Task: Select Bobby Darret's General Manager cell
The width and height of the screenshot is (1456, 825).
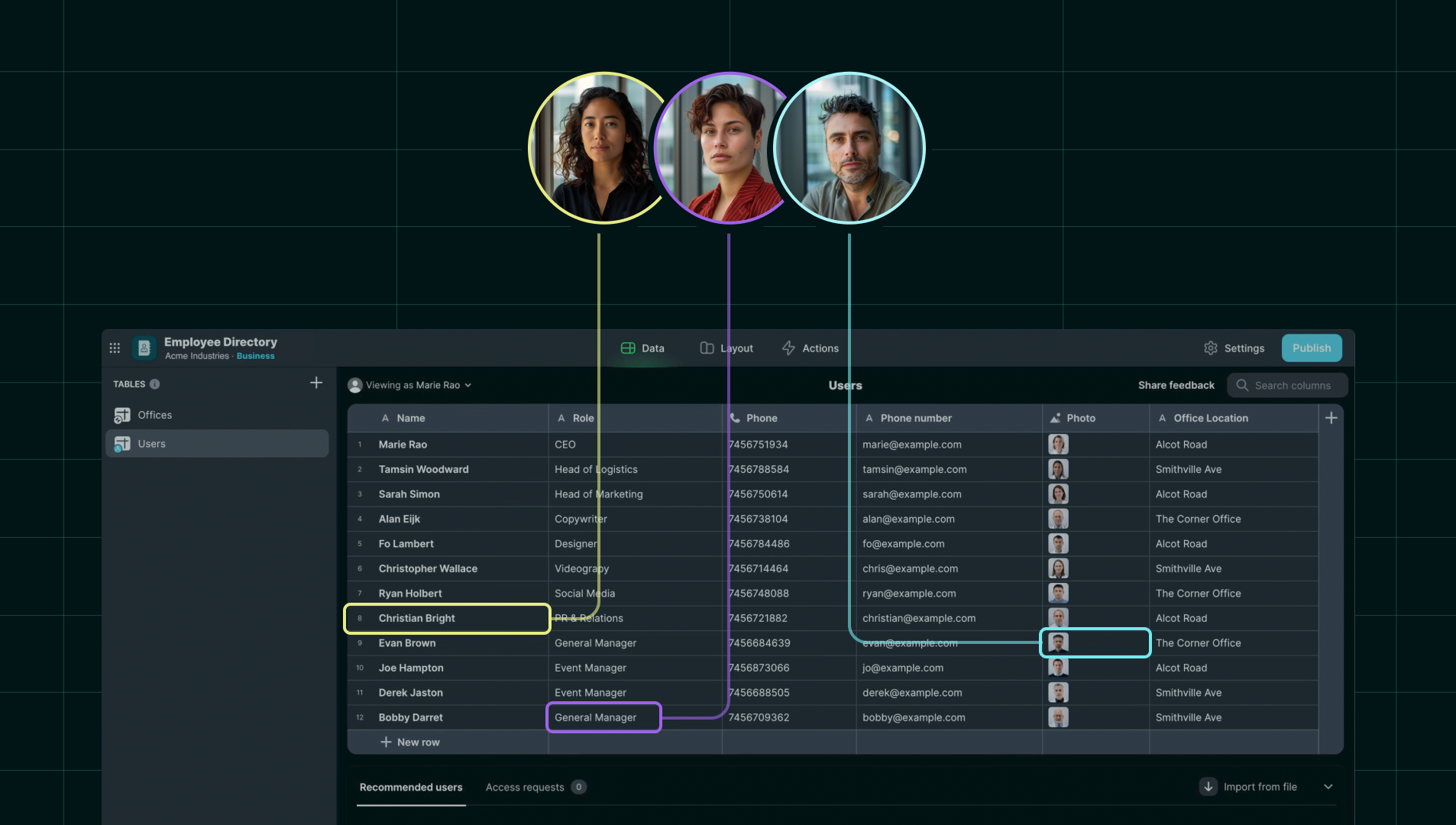Action: click(x=604, y=717)
